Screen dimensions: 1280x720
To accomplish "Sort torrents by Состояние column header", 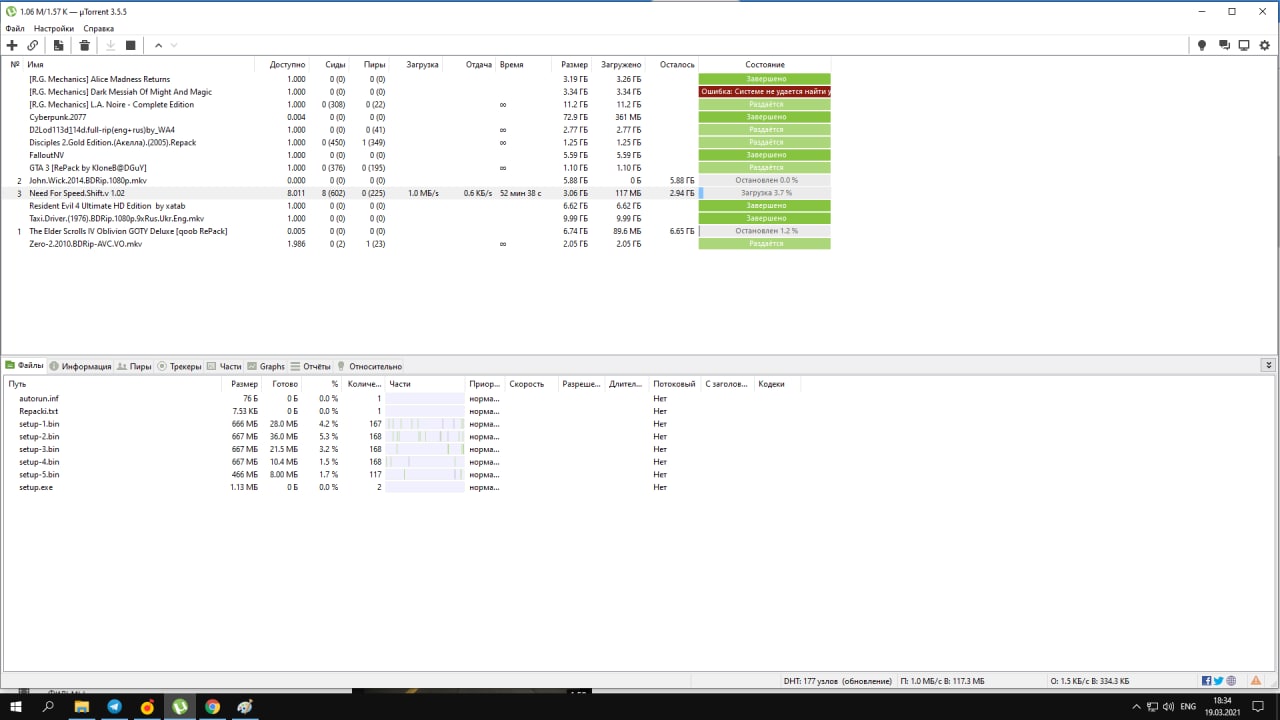I will tap(764, 64).
